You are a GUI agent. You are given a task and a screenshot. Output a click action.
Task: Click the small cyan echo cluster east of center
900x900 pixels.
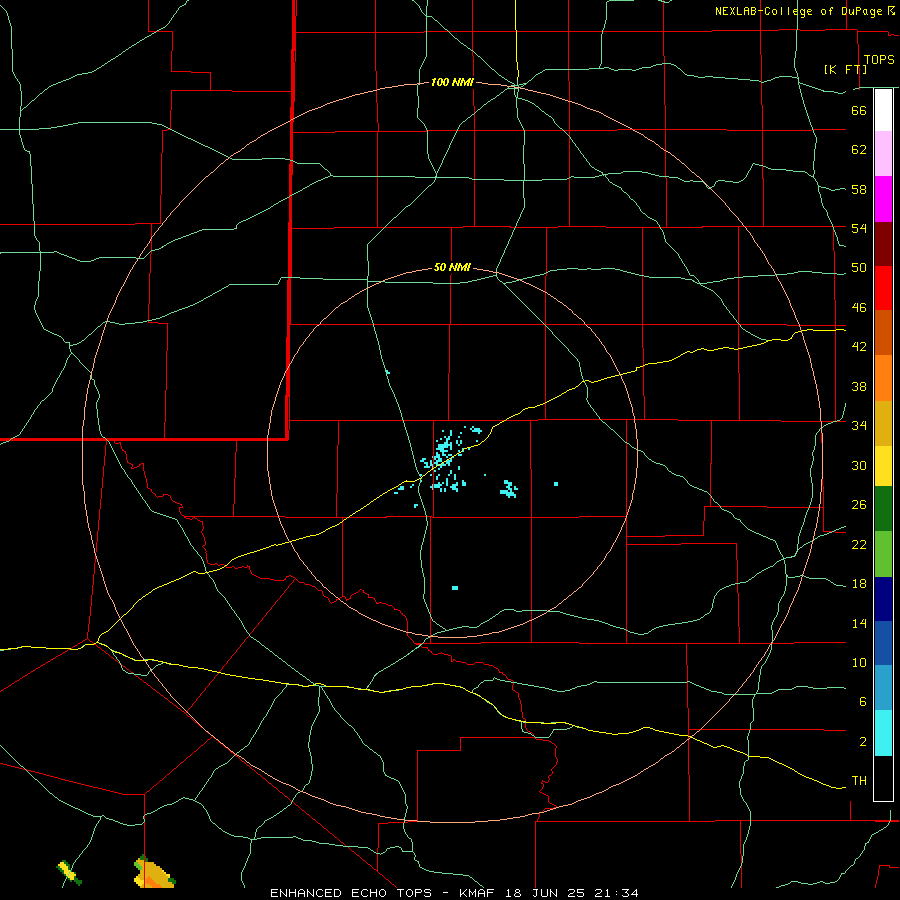(x=509, y=489)
